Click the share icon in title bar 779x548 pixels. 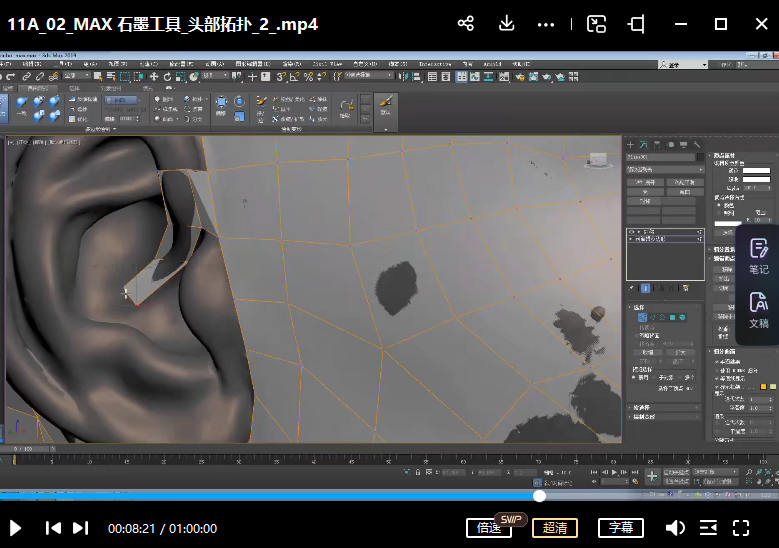[465, 24]
